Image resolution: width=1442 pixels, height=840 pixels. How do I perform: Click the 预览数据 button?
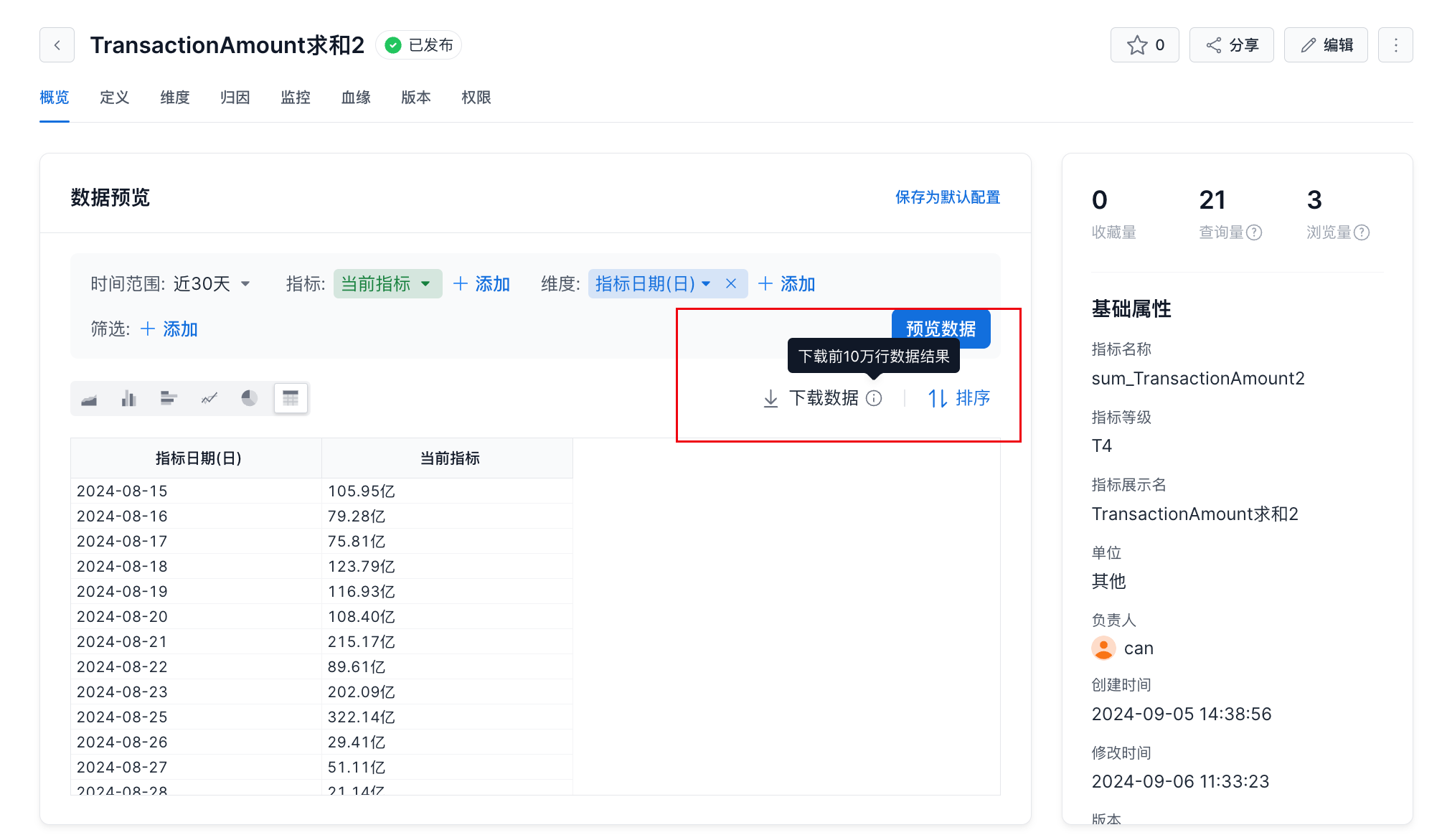click(941, 328)
